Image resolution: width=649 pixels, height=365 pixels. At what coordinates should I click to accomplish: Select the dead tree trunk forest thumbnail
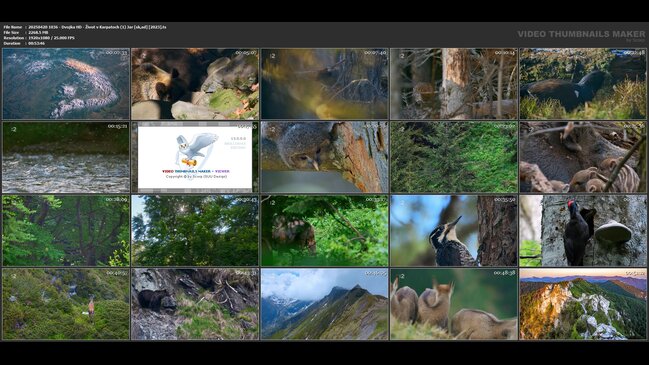454,84
